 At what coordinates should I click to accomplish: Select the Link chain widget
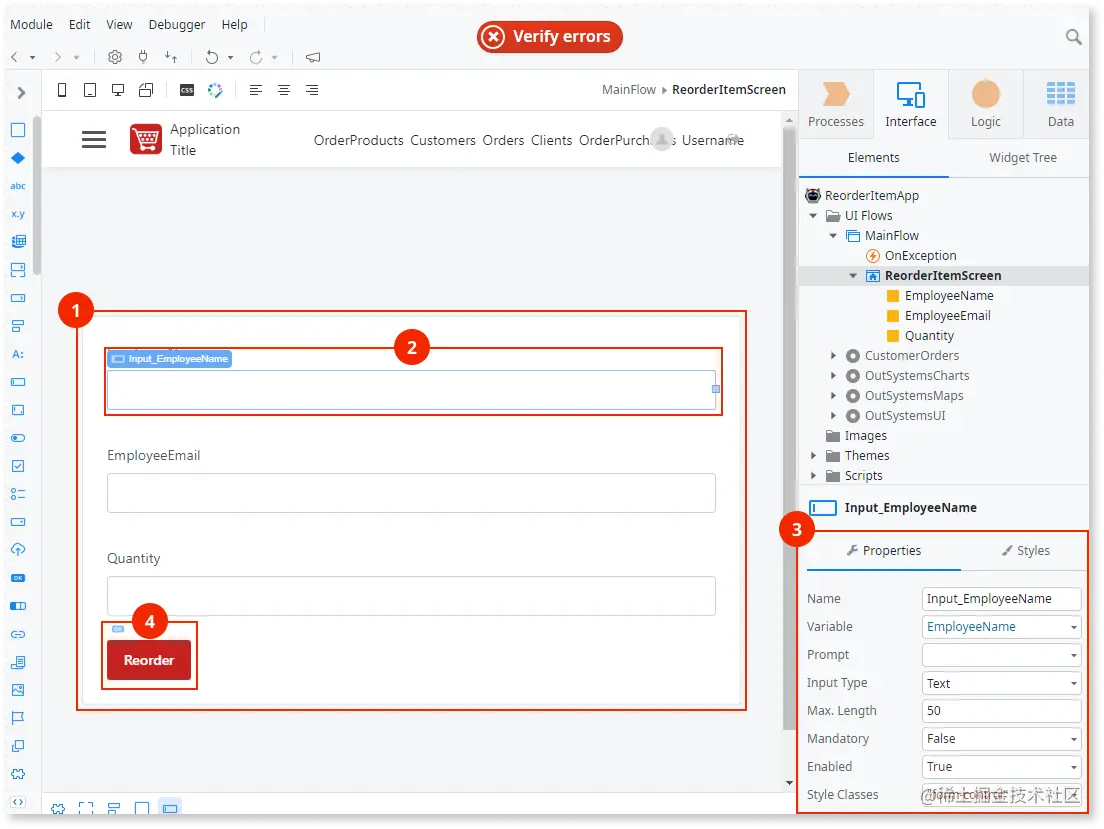[x=18, y=634]
